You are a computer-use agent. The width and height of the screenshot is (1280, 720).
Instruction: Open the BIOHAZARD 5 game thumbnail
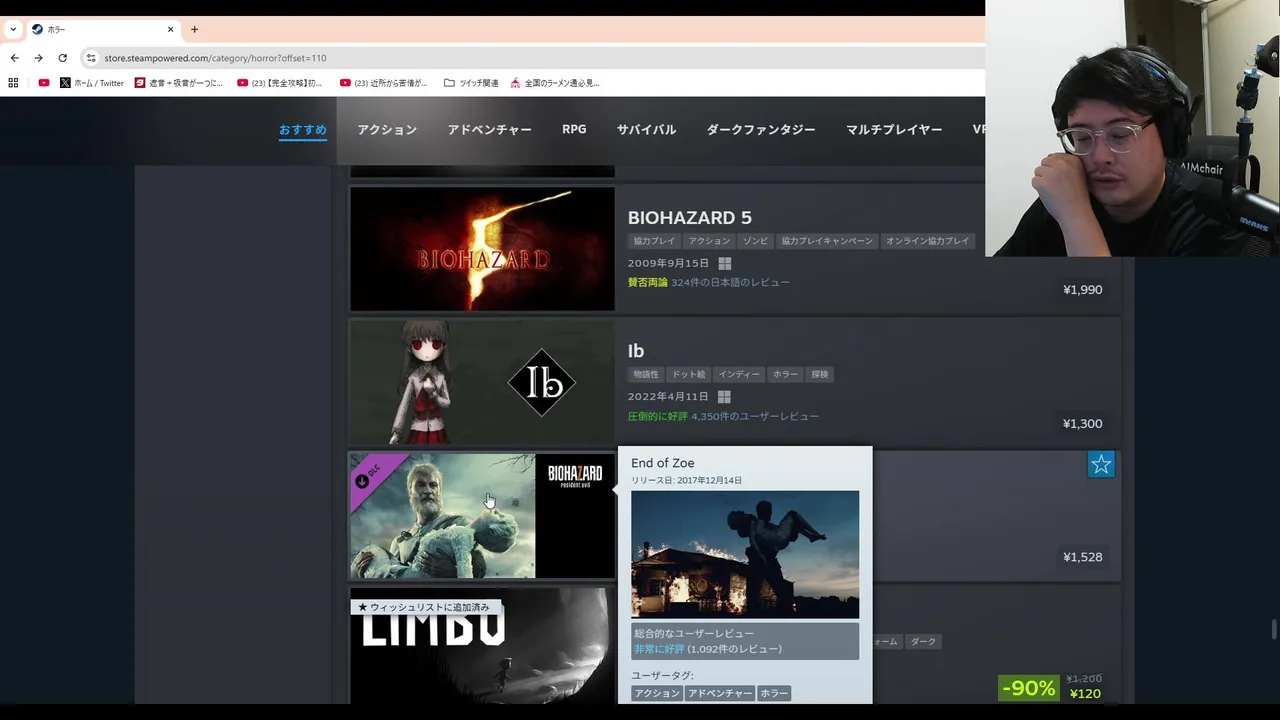point(482,249)
